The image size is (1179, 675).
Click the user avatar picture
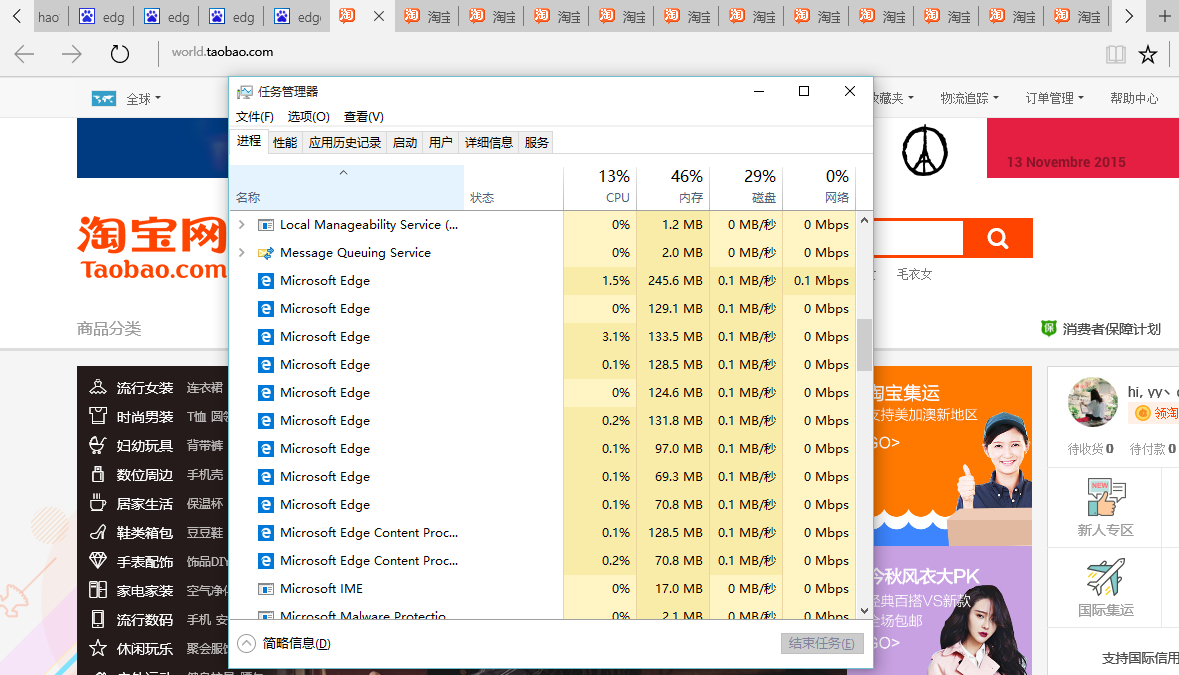[x=1093, y=402]
